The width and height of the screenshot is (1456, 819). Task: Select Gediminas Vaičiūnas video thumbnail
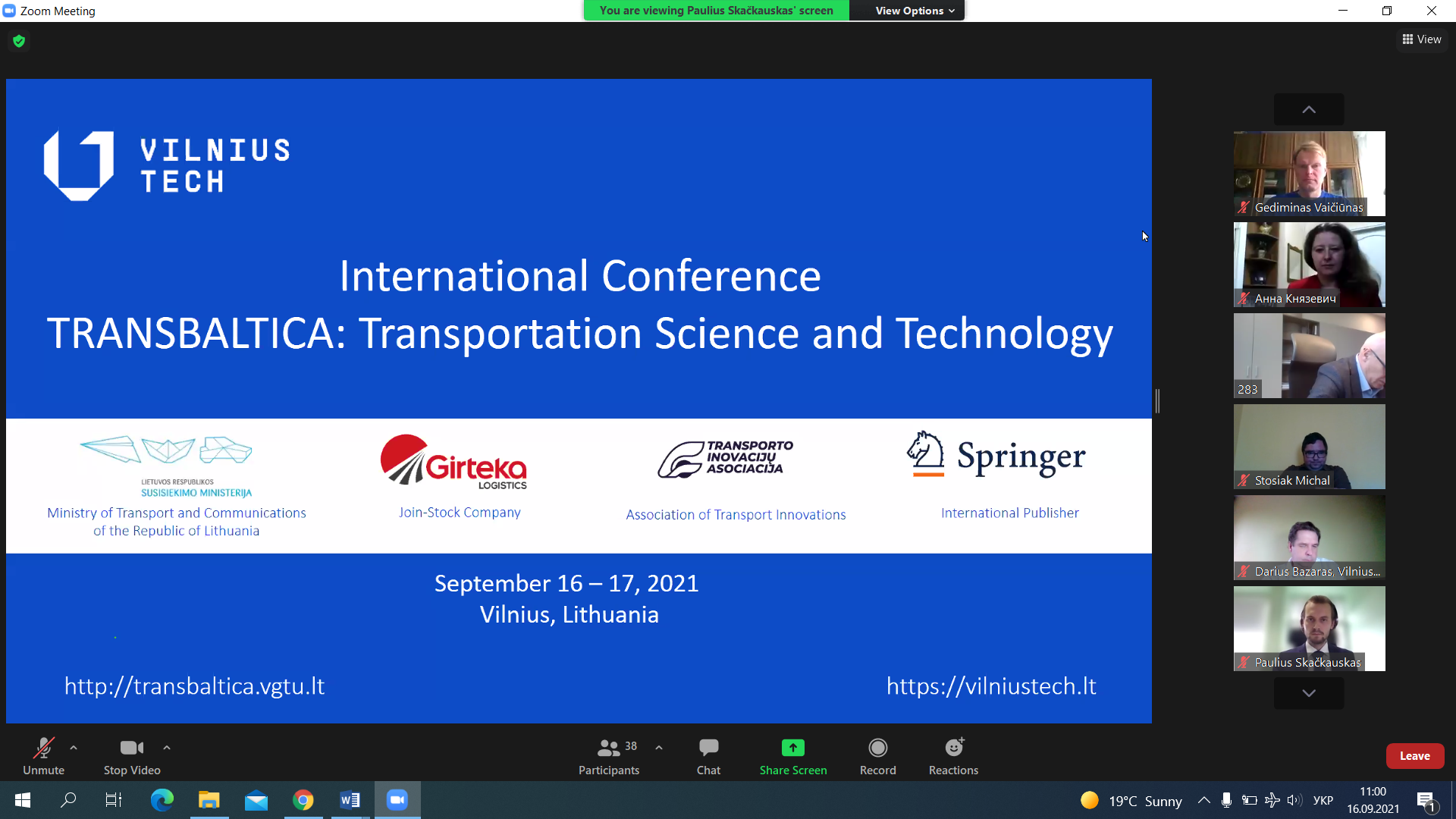[1309, 174]
